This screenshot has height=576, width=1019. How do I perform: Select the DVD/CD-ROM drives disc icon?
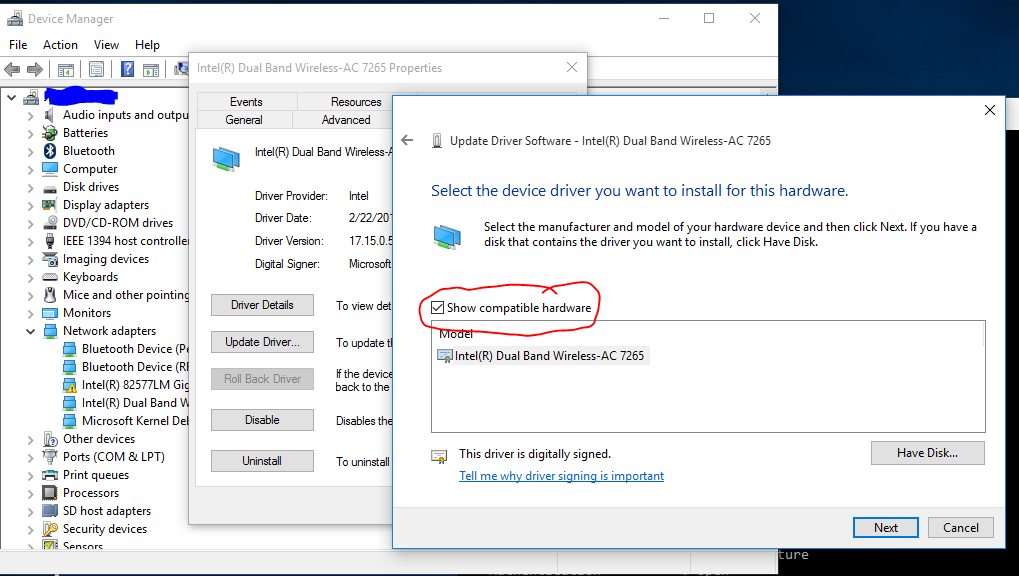pyautogui.click(x=49, y=223)
